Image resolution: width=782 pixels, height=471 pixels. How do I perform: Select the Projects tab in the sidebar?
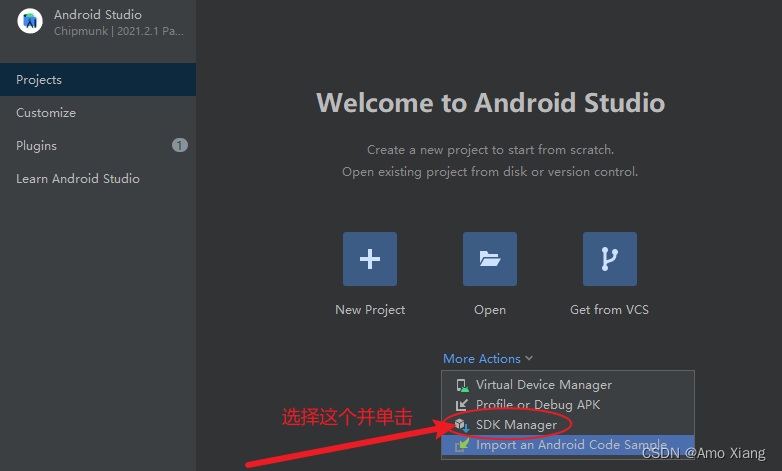coord(98,79)
